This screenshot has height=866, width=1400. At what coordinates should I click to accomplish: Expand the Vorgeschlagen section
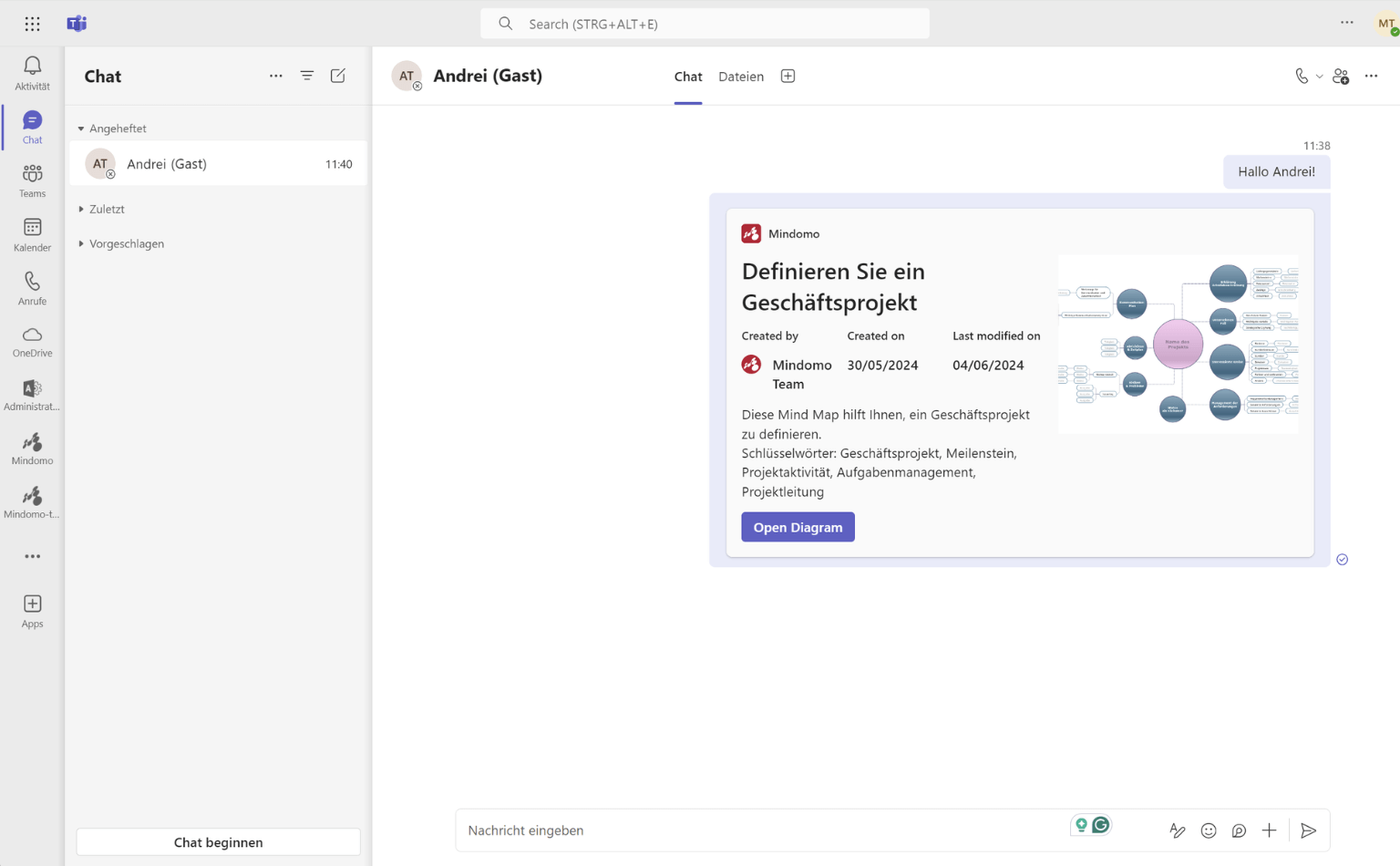(x=81, y=243)
